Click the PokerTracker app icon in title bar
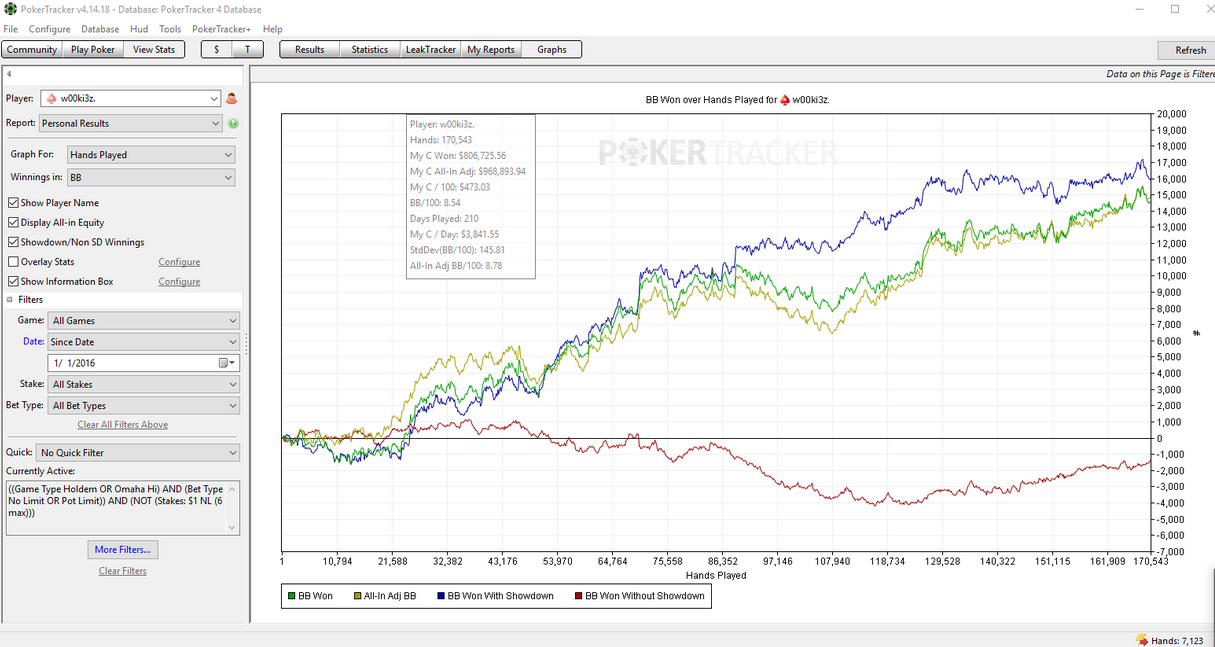The width and height of the screenshot is (1215, 647). pyautogui.click(x=10, y=9)
